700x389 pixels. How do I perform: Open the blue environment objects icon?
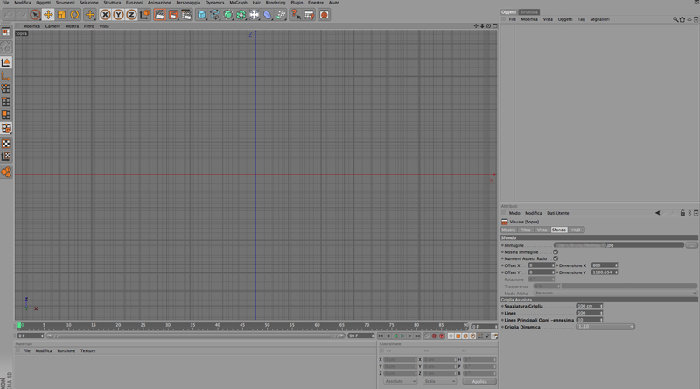[267, 15]
